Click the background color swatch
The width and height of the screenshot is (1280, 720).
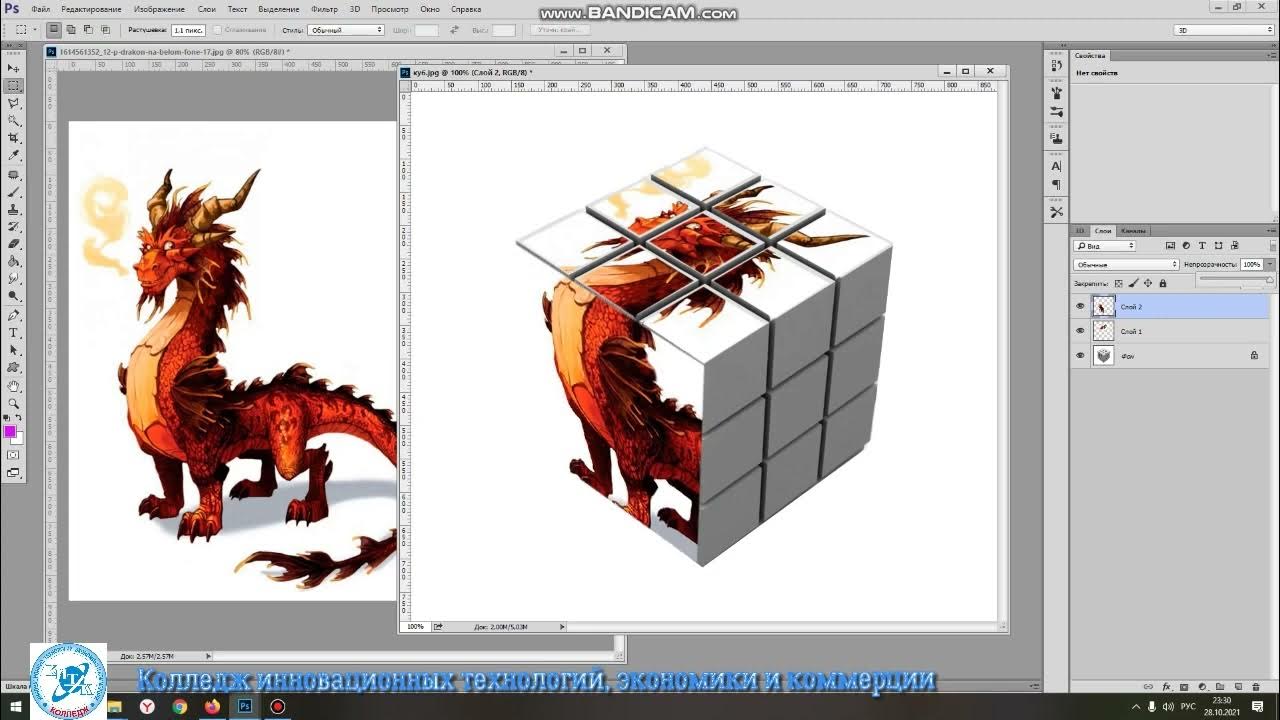pyautogui.click(x=18, y=440)
